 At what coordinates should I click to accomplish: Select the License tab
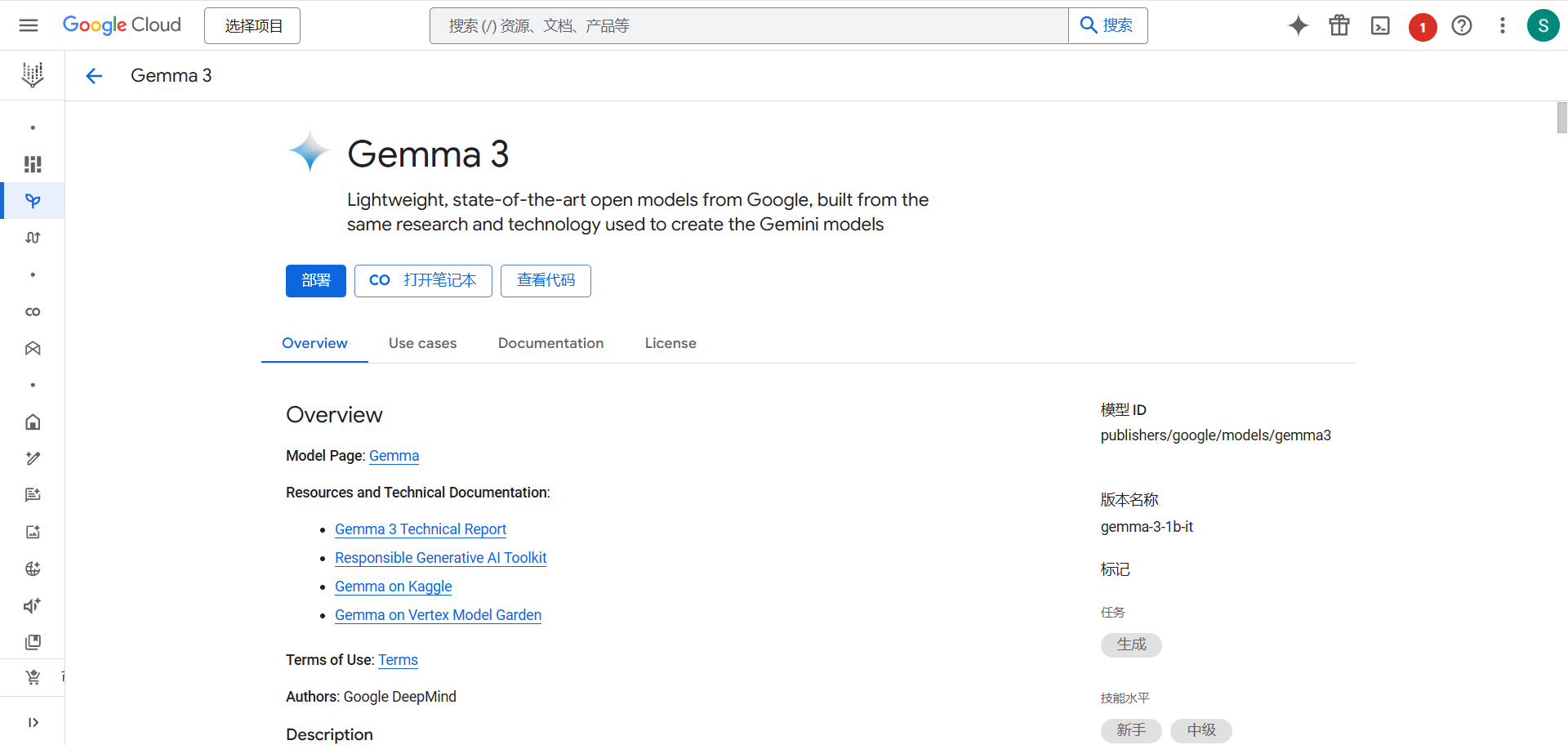[670, 343]
